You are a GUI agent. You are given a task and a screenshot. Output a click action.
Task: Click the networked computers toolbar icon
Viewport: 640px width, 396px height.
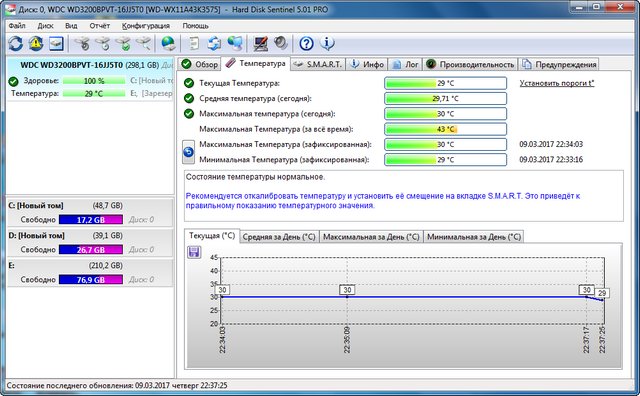pos(235,43)
